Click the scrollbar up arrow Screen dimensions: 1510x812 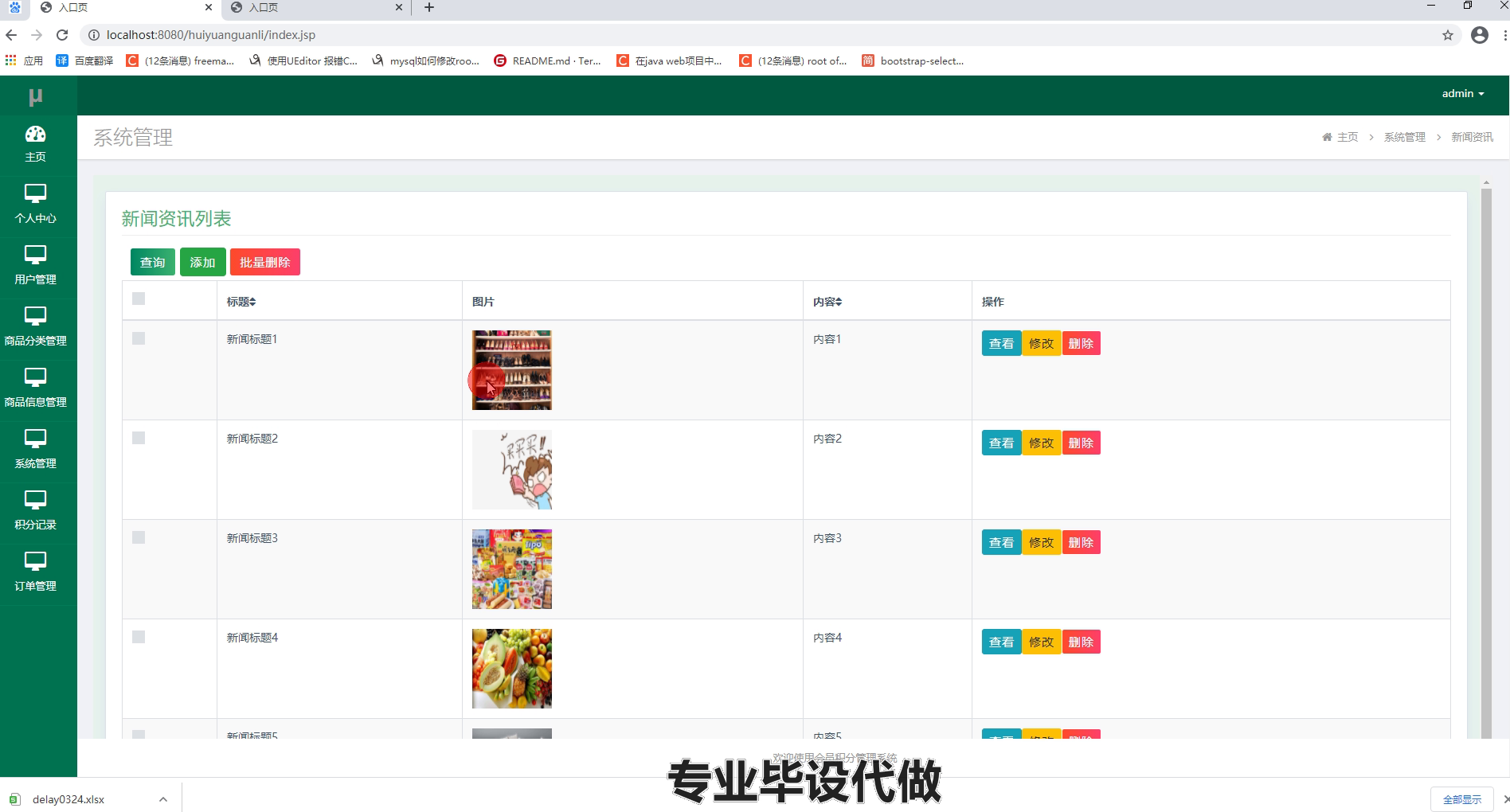[x=1486, y=182]
